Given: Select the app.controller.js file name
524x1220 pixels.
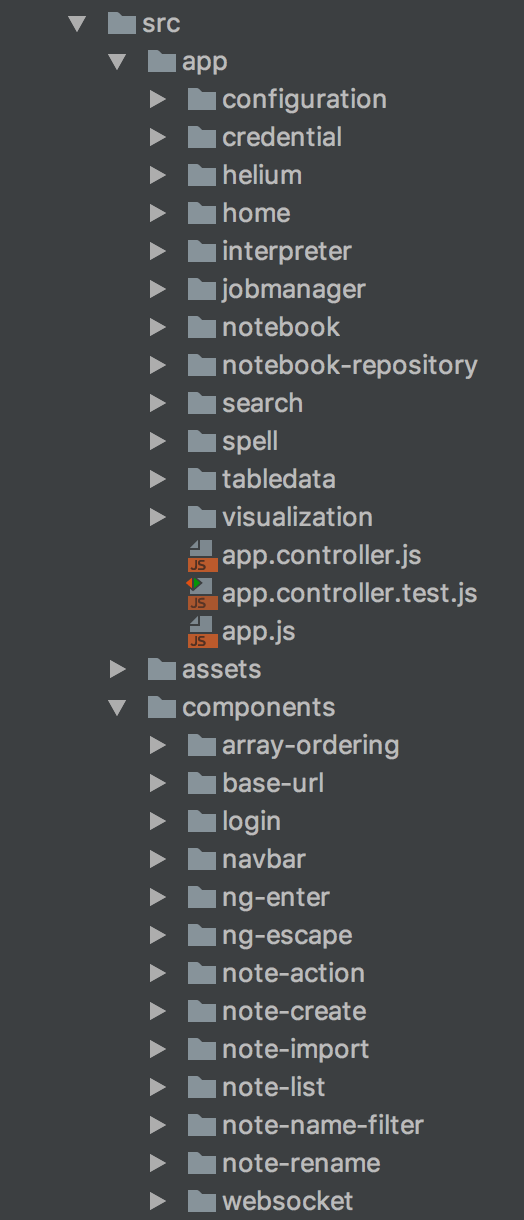Looking at the screenshot, I should point(322,555).
